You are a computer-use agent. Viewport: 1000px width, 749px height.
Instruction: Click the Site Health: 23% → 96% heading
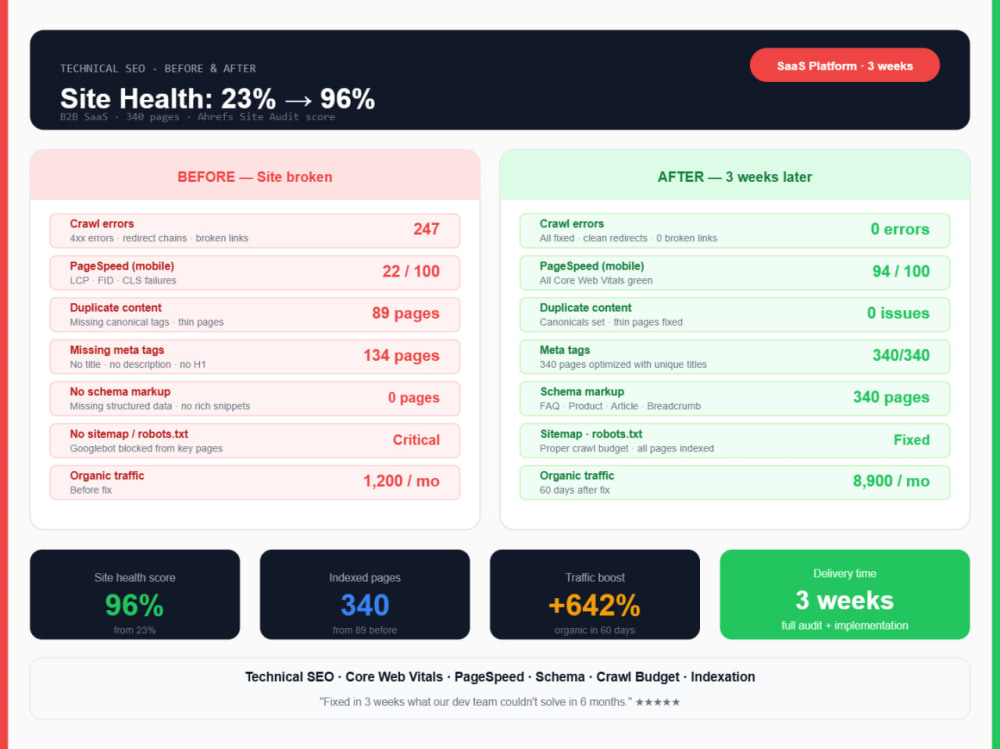[217, 99]
